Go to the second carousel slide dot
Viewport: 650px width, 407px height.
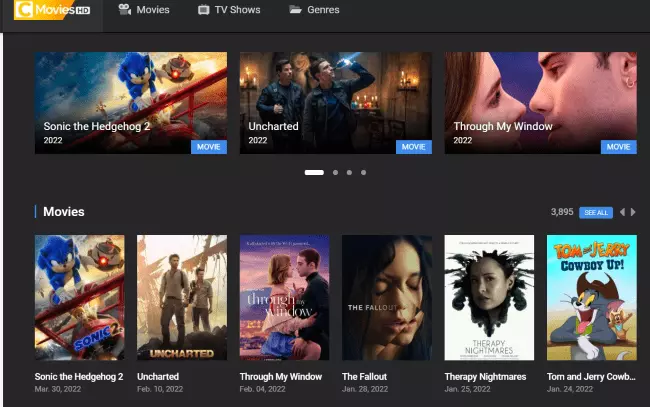pyautogui.click(x=335, y=172)
